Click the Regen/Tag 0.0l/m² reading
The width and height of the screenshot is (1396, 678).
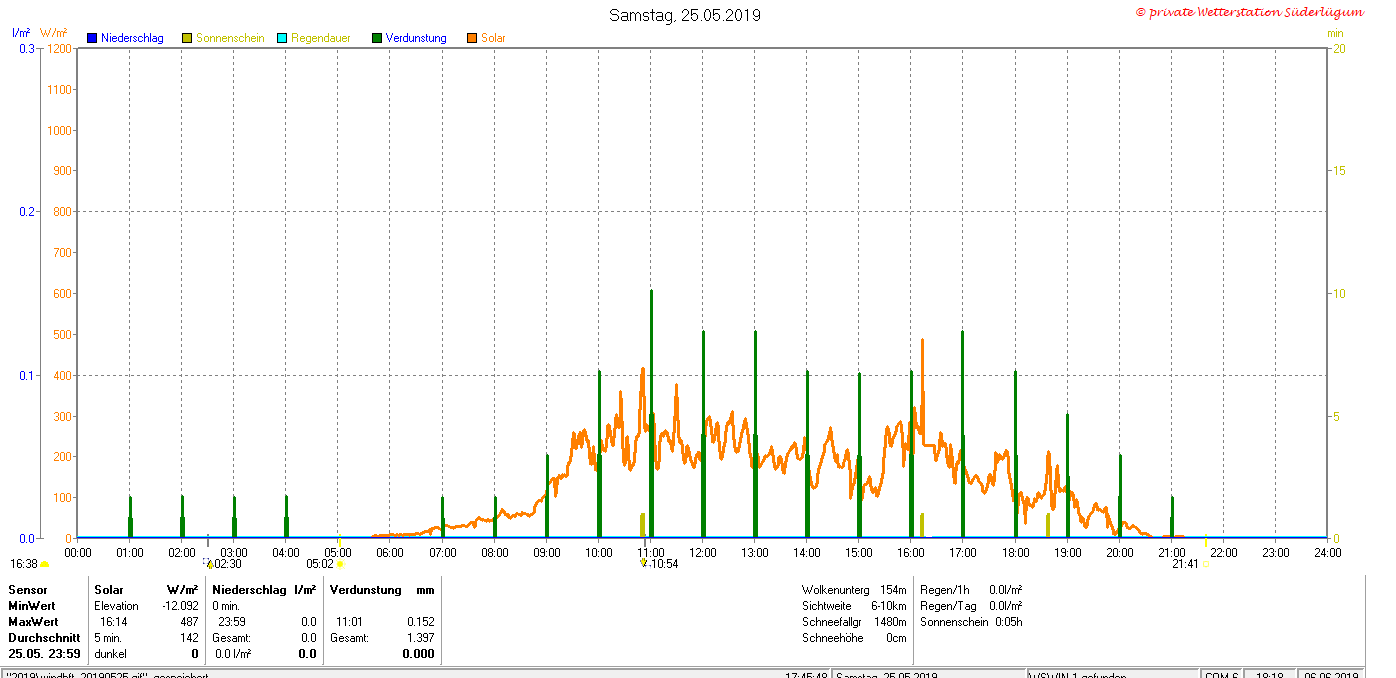point(971,606)
